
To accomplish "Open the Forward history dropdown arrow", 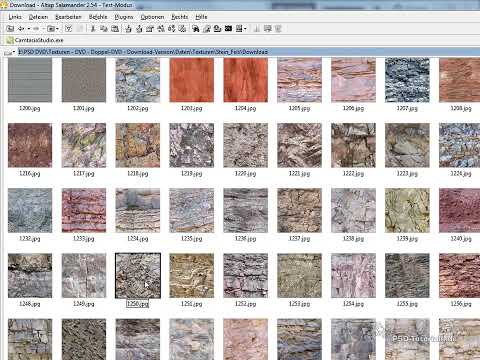I will [43, 29].
